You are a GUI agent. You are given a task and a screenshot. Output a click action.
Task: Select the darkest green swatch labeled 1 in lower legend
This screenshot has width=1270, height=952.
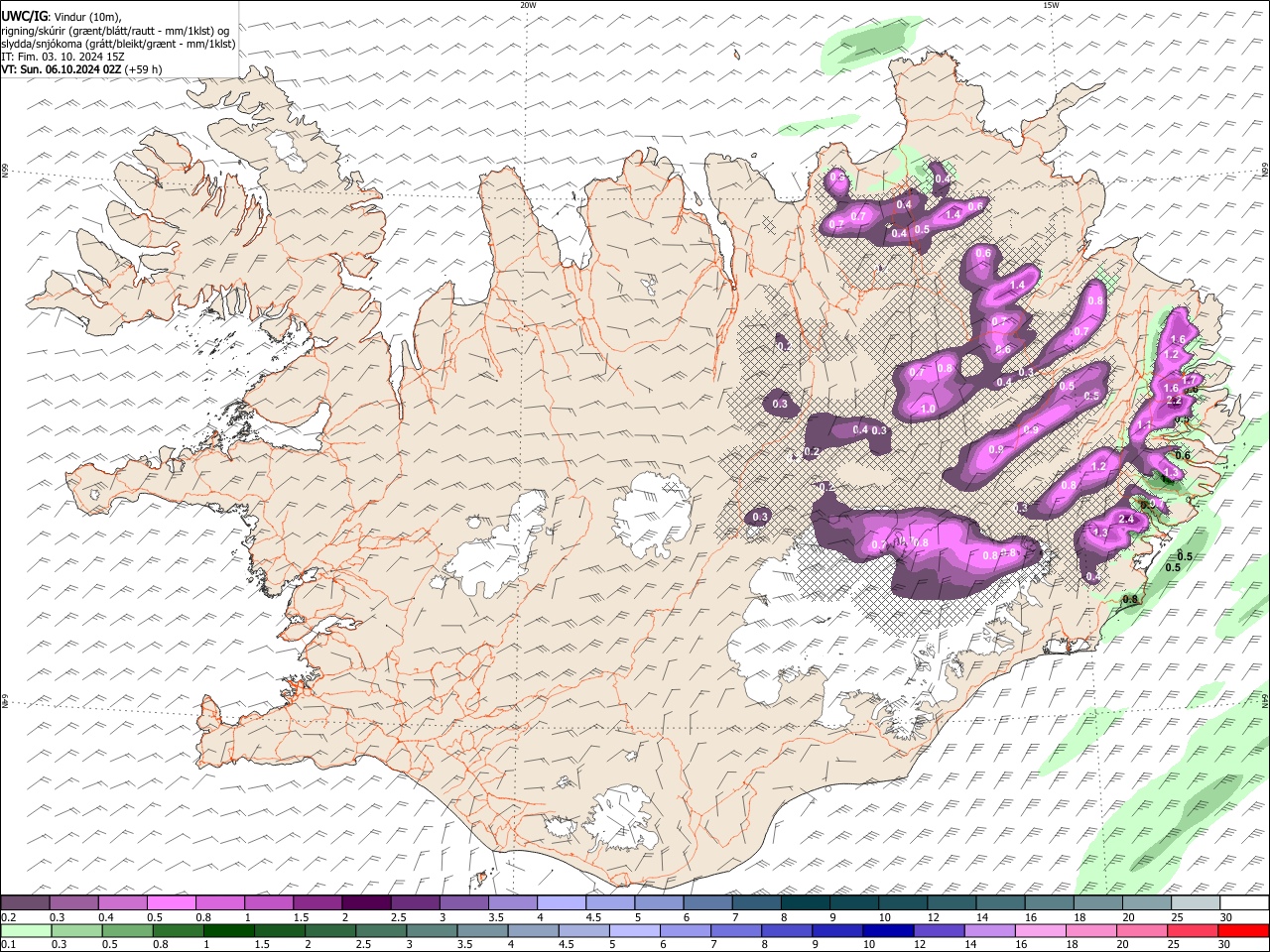tap(228, 930)
